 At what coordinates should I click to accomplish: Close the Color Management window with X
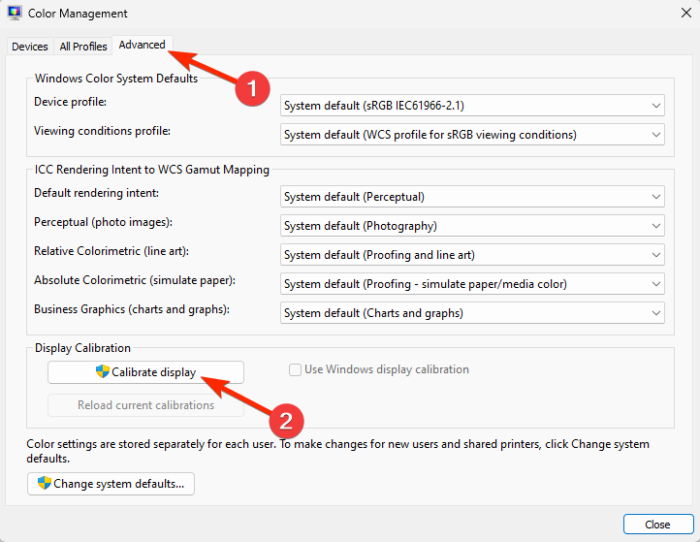(x=680, y=14)
